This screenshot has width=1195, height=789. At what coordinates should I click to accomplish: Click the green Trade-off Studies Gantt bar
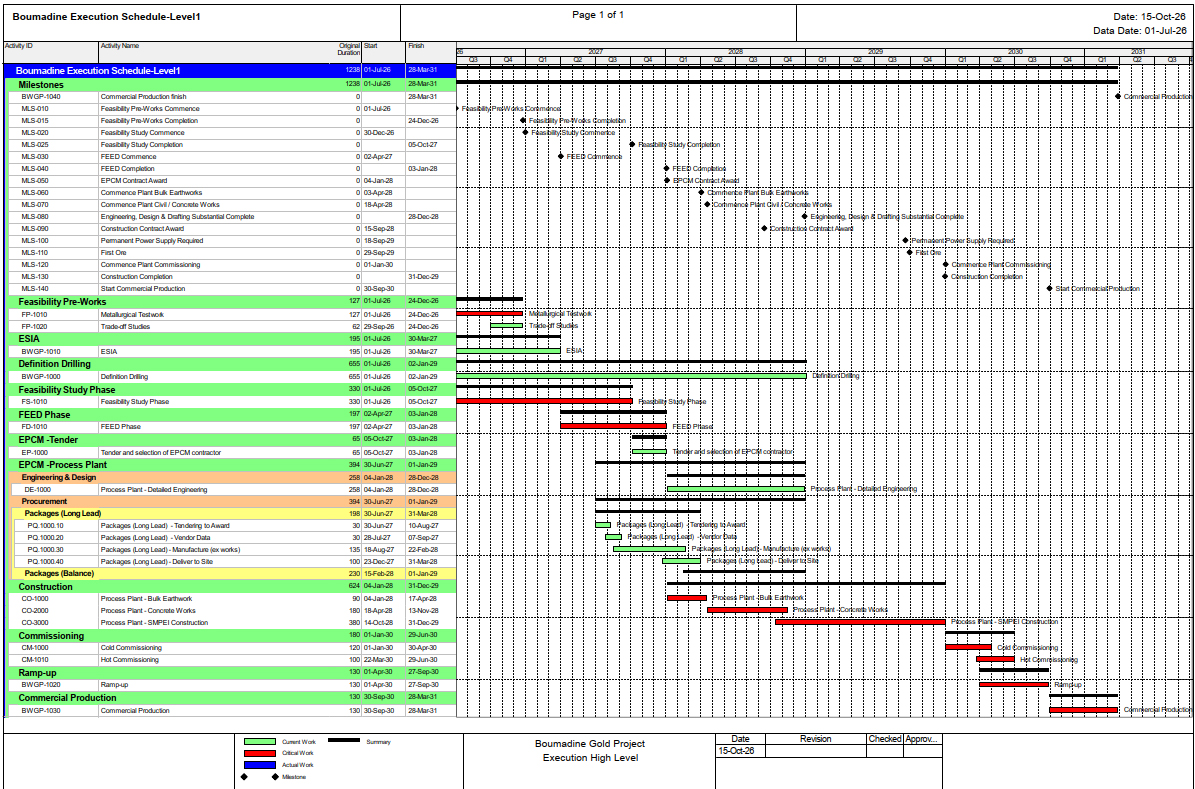click(x=506, y=326)
